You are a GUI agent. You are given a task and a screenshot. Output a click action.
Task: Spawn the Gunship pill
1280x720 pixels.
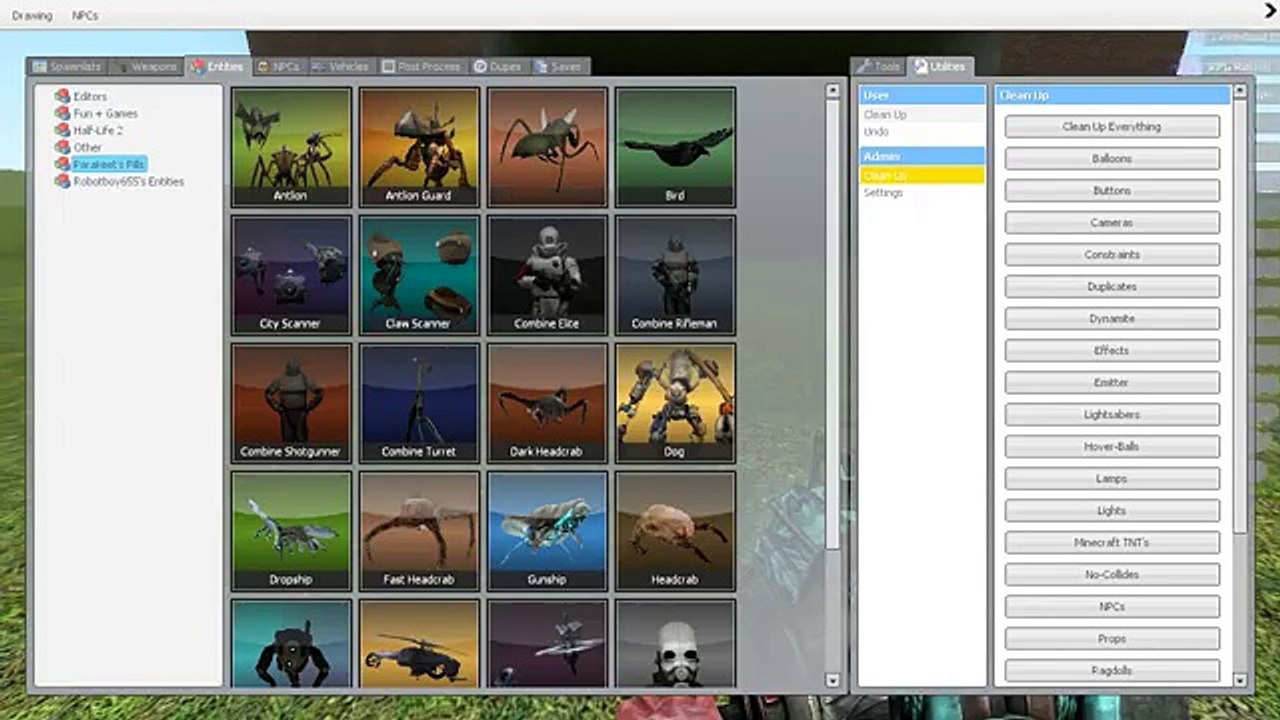[x=547, y=531]
